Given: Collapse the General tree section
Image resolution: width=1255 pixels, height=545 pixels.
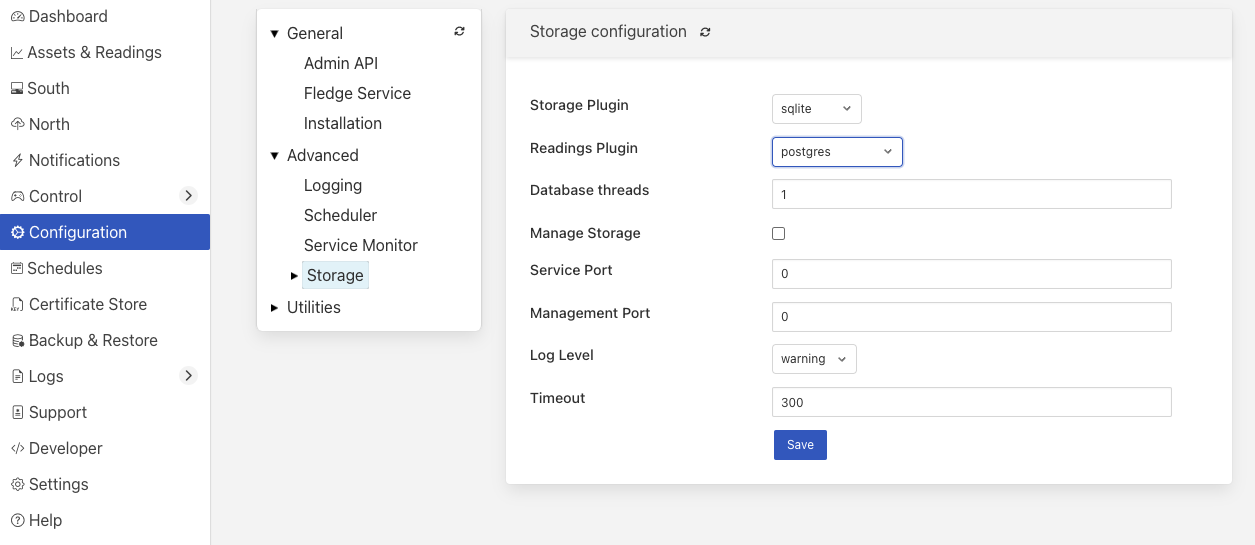Looking at the screenshot, I should [275, 34].
